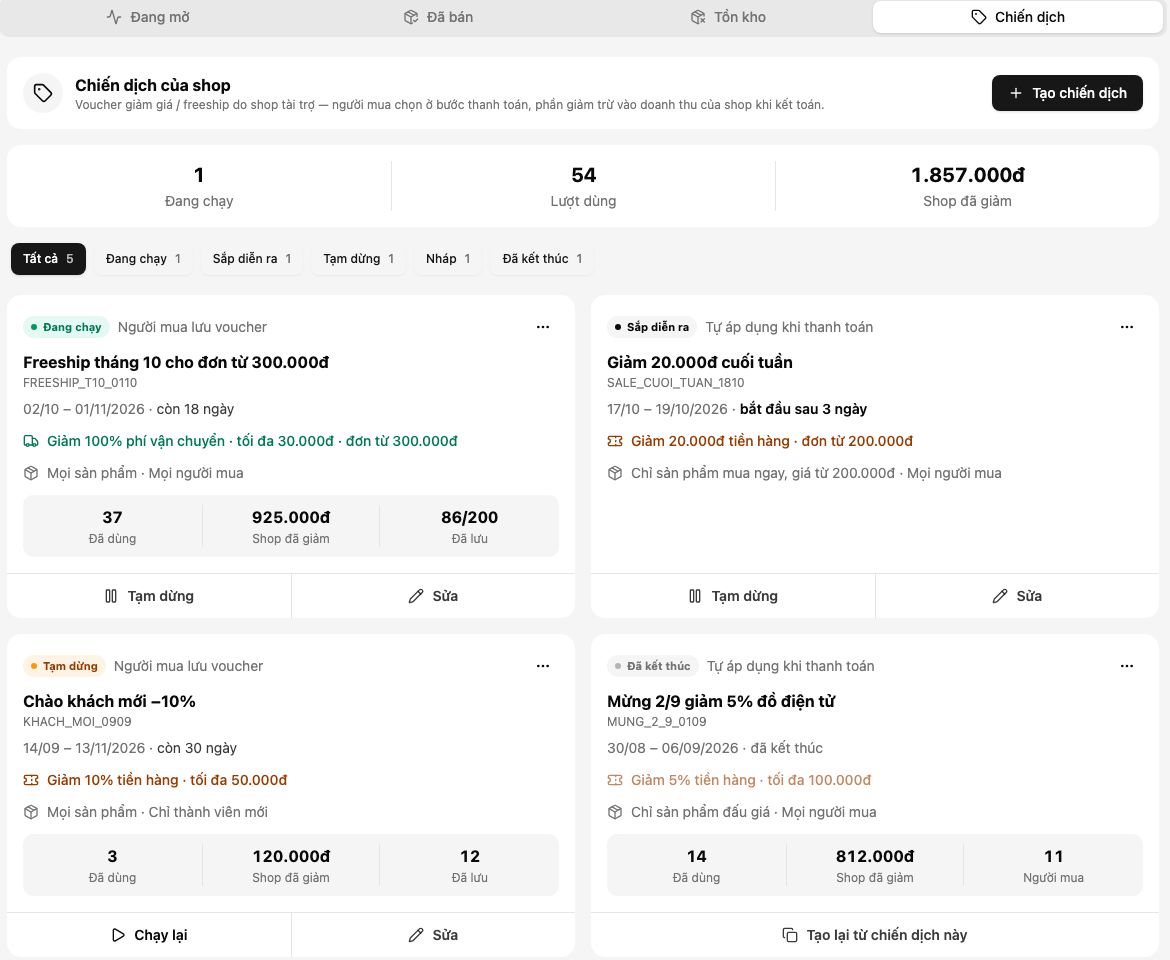Screen dimensions: 1170x960
Task: Switch to the Đã bán tab
Action: [438, 17]
